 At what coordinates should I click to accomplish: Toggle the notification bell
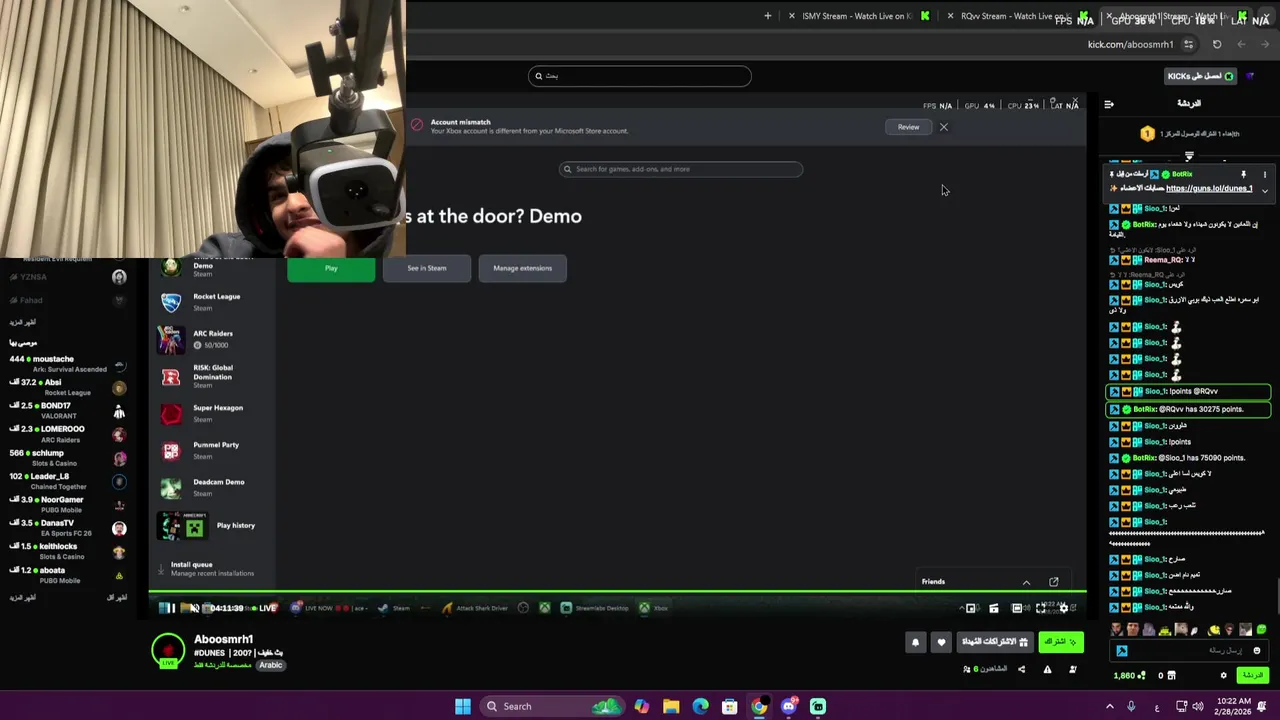915,642
